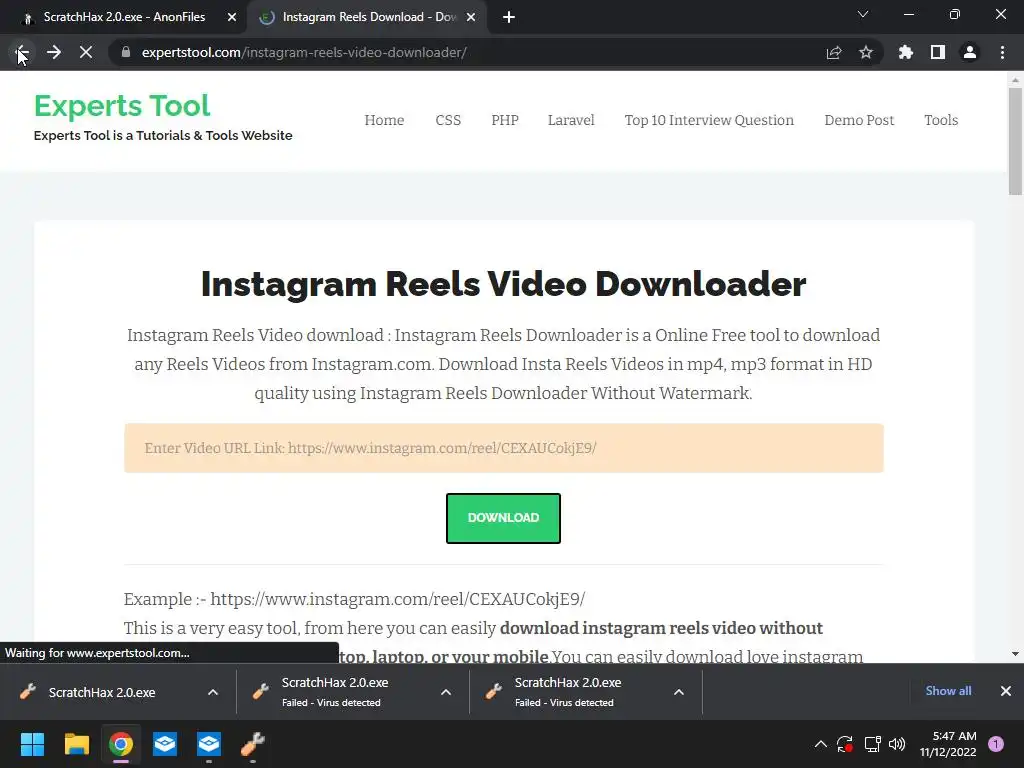
Task: Go back using the browser back arrow
Action: pos(22,52)
